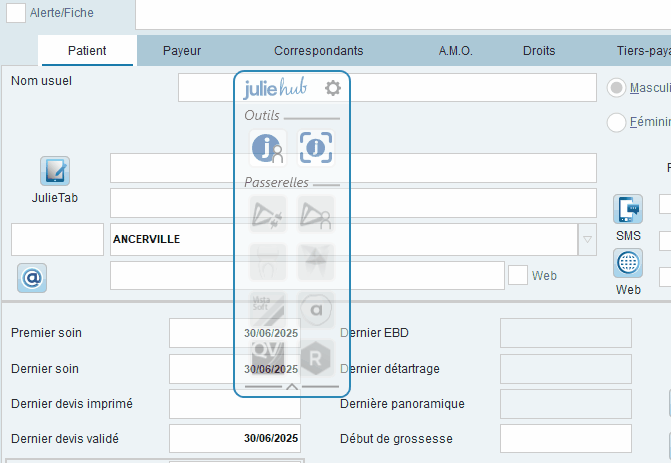Switch to the Payeur tab
Image resolution: width=671 pixels, height=463 pixels.
(x=182, y=50)
